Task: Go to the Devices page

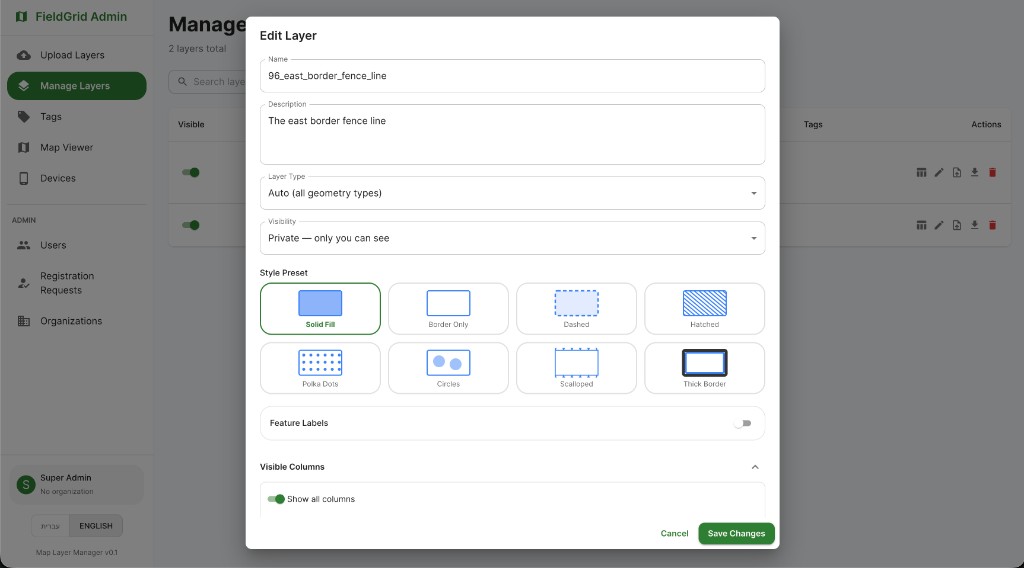Action: (76, 178)
